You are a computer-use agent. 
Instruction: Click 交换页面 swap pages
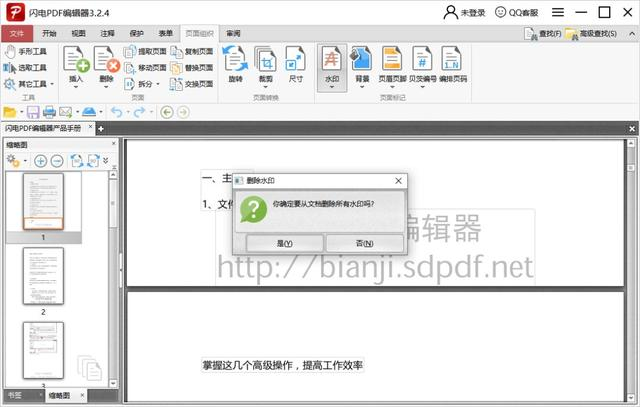192,84
